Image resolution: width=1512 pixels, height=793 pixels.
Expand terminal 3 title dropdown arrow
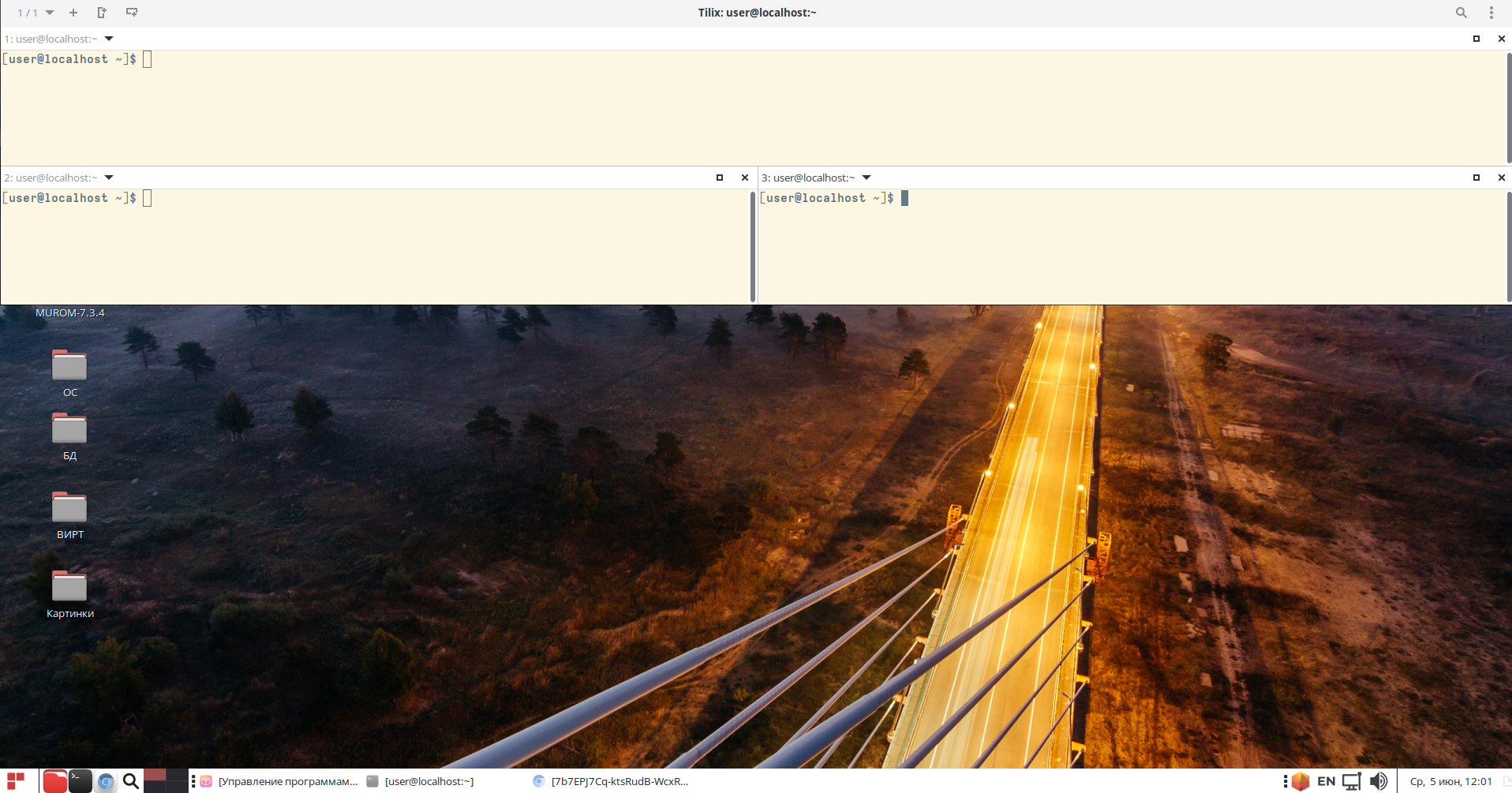click(x=866, y=178)
